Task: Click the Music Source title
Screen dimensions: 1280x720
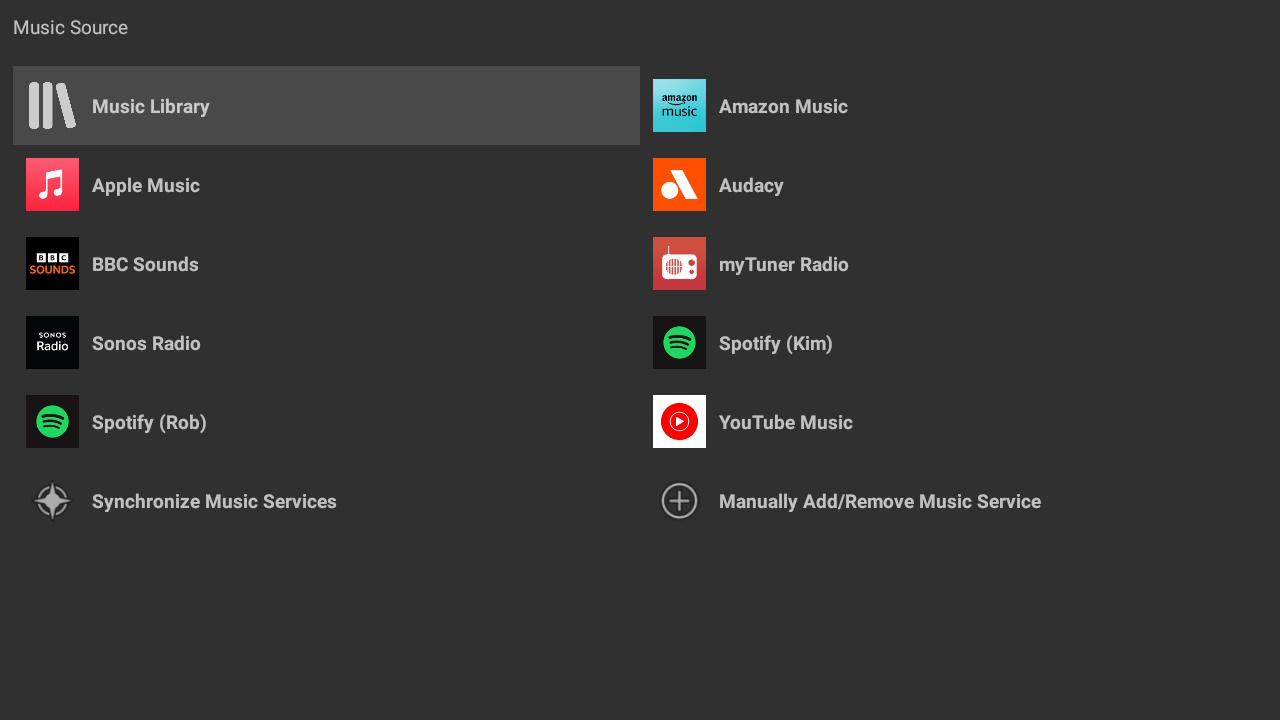Action: point(70,27)
